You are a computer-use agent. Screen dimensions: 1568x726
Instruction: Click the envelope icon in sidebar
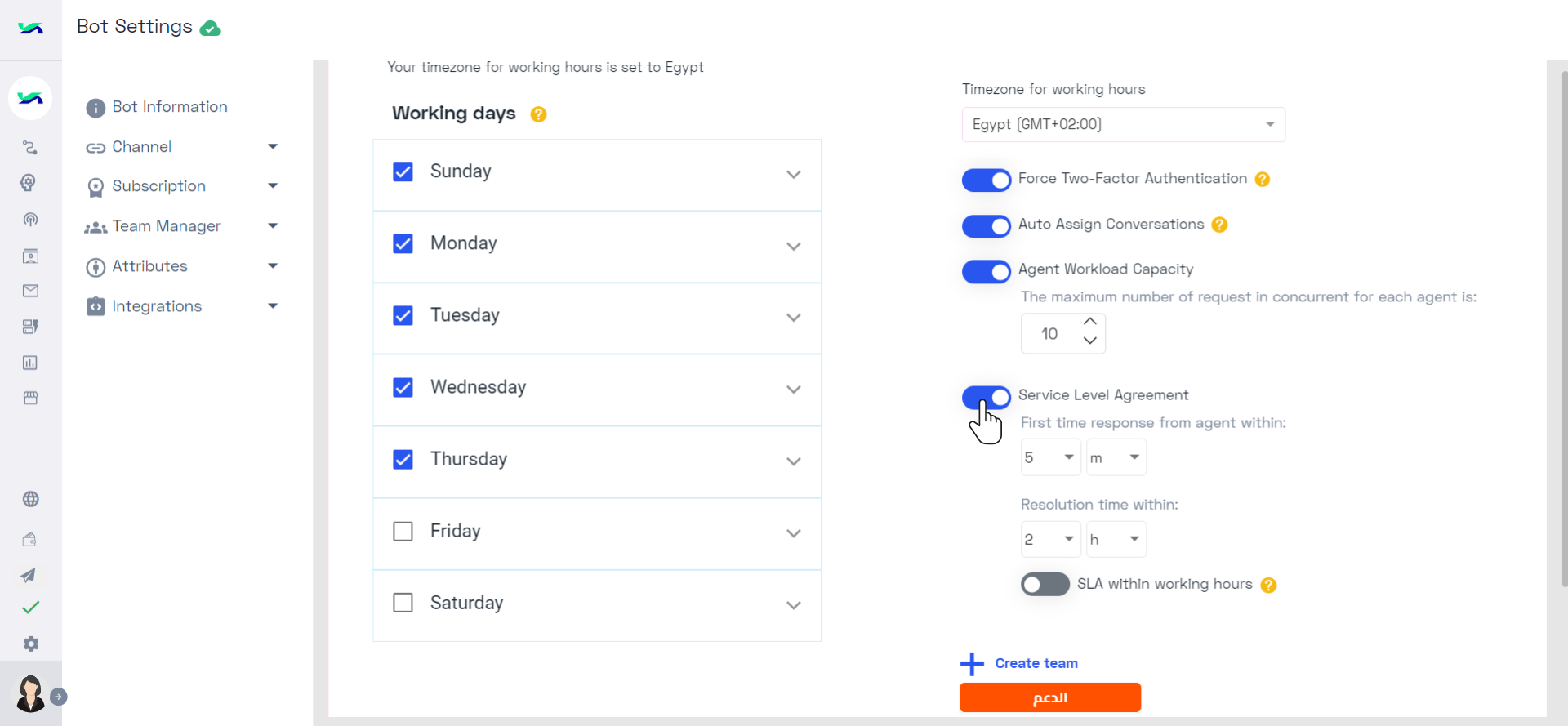(x=30, y=291)
